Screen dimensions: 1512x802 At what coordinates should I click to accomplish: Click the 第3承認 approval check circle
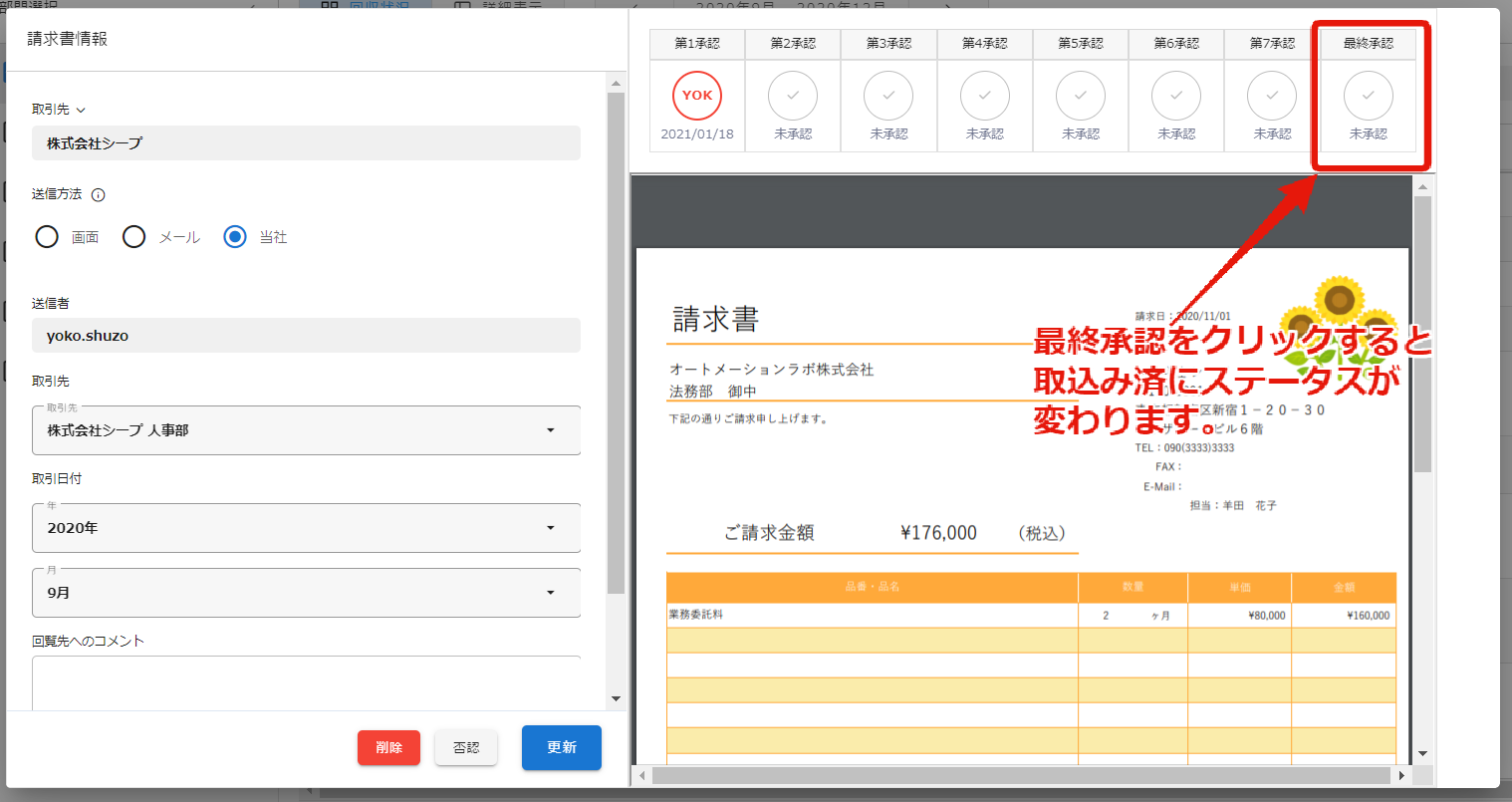click(x=888, y=96)
